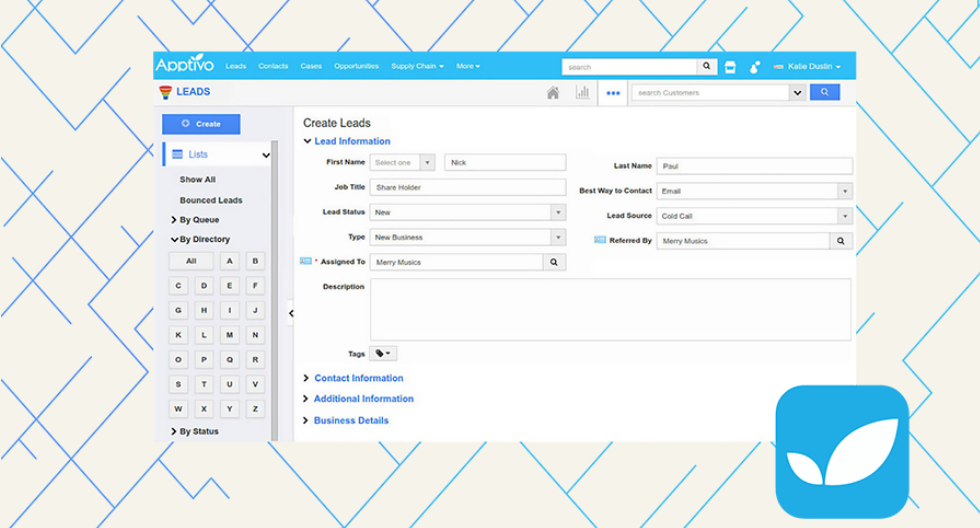Go to Leads home icon
The height and width of the screenshot is (528, 980).
coord(552,93)
